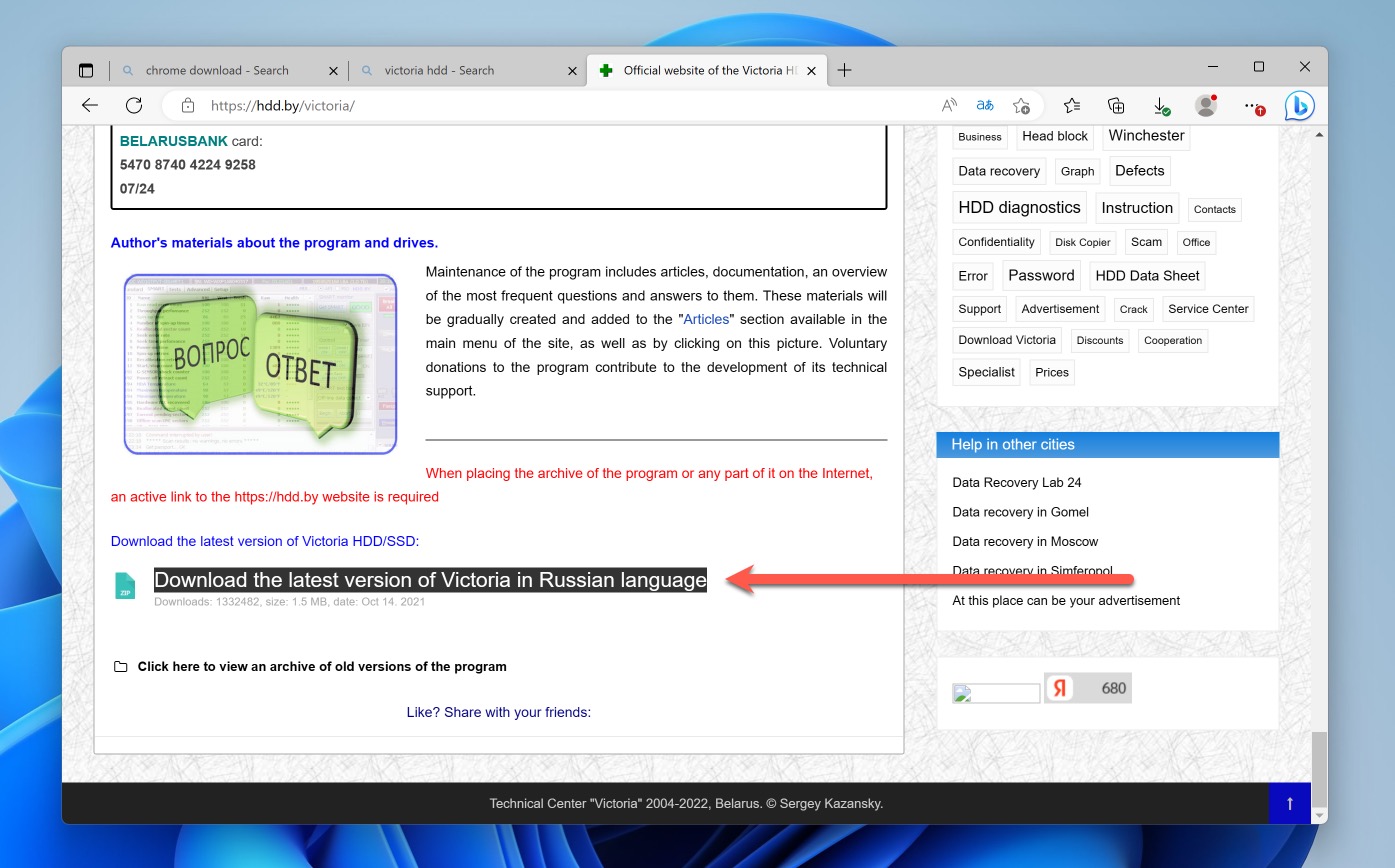
Task: Click the address bar URL hdd.by/victoria
Action: tap(283, 105)
